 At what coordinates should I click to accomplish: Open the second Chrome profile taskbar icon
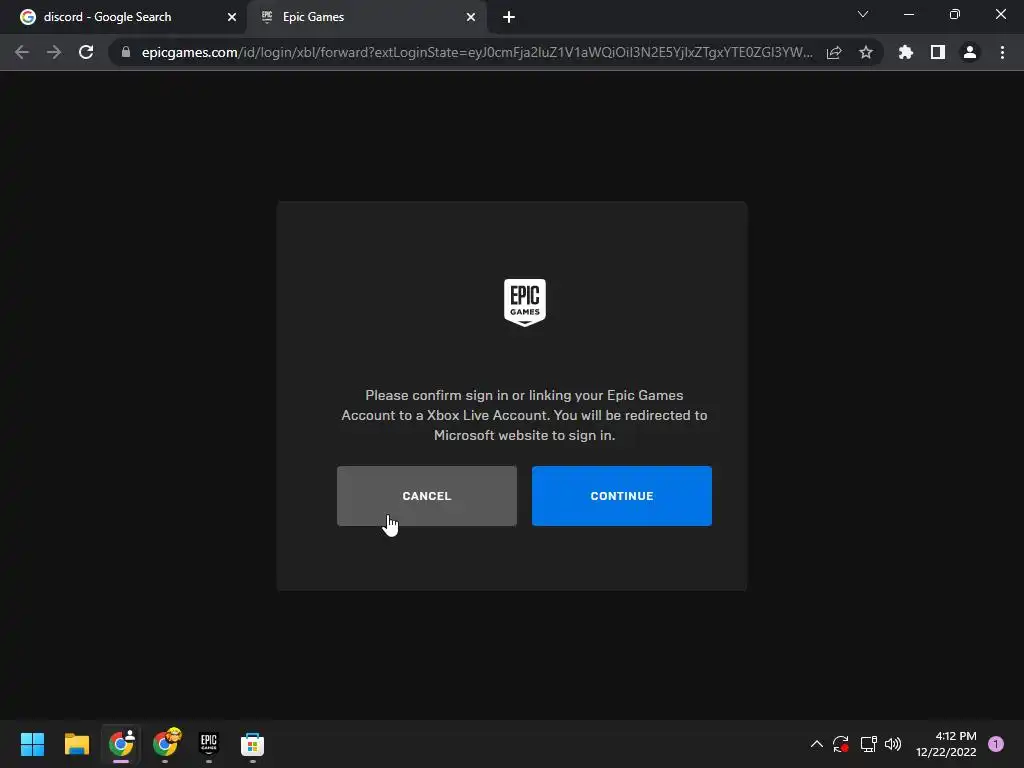coord(165,744)
